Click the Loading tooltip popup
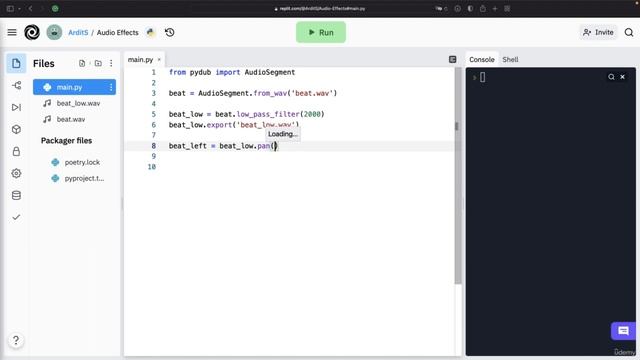The width and height of the screenshot is (640, 360). click(x=283, y=134)
